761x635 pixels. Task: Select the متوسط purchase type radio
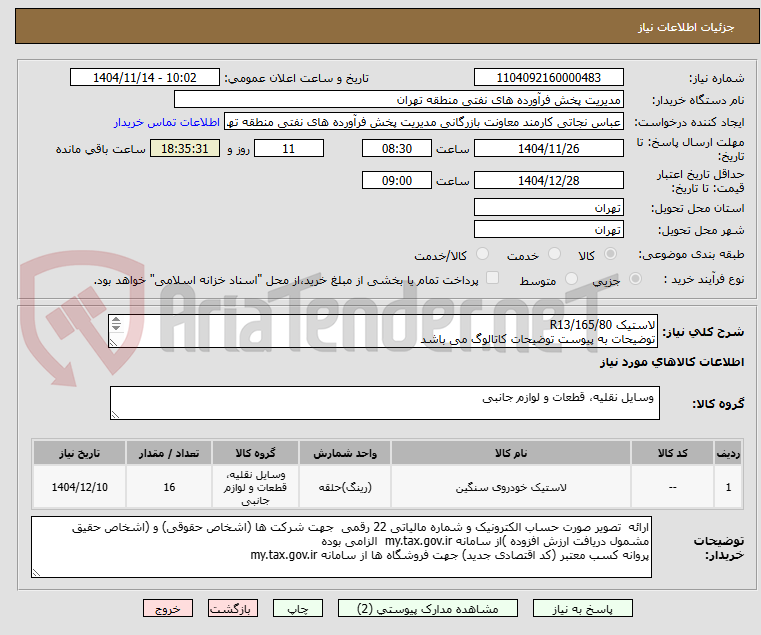pos(571,279)
